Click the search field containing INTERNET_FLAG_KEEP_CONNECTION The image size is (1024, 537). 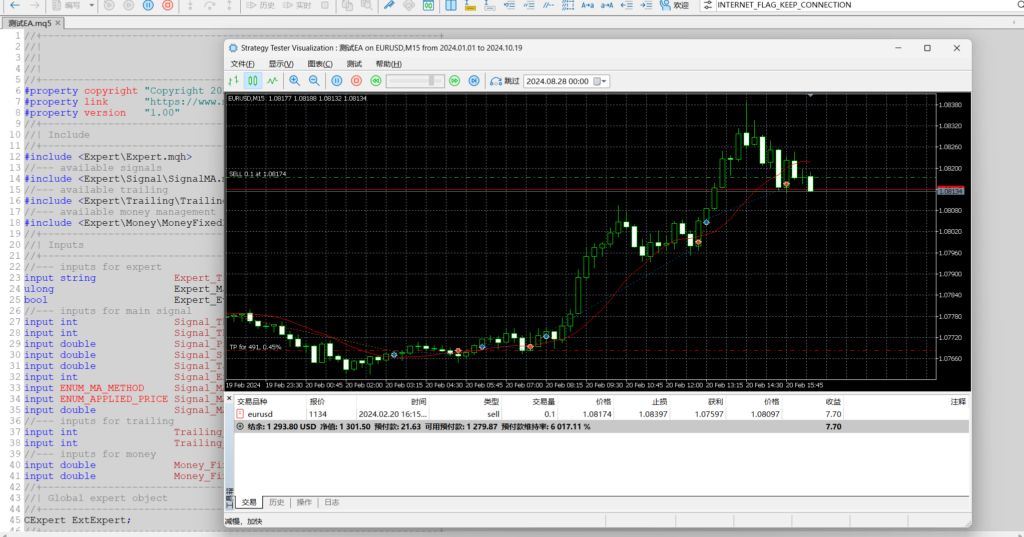[865, 5]
